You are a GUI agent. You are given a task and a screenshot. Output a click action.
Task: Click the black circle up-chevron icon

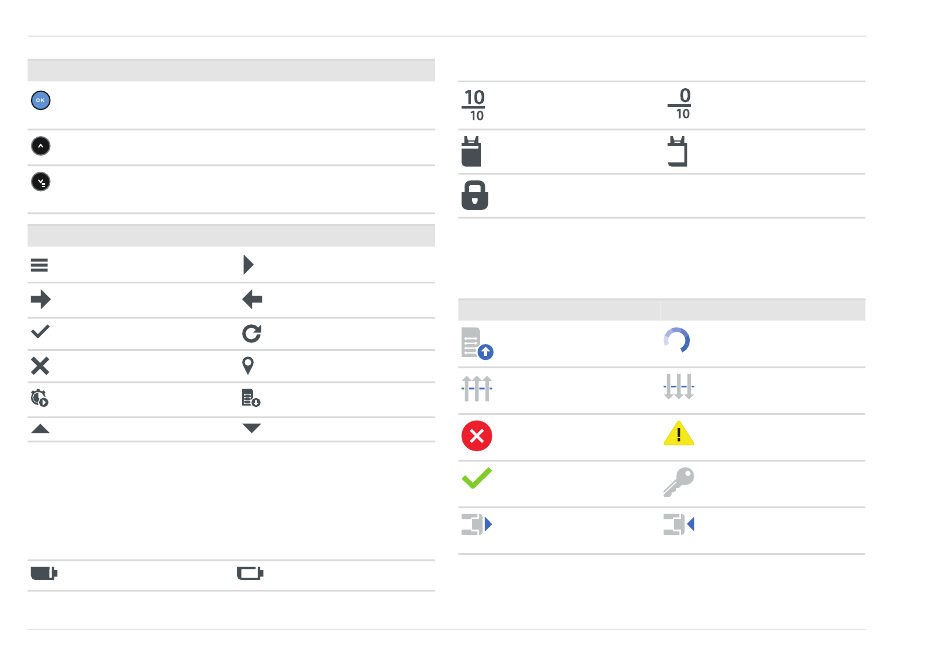click(x=41, y=146)
